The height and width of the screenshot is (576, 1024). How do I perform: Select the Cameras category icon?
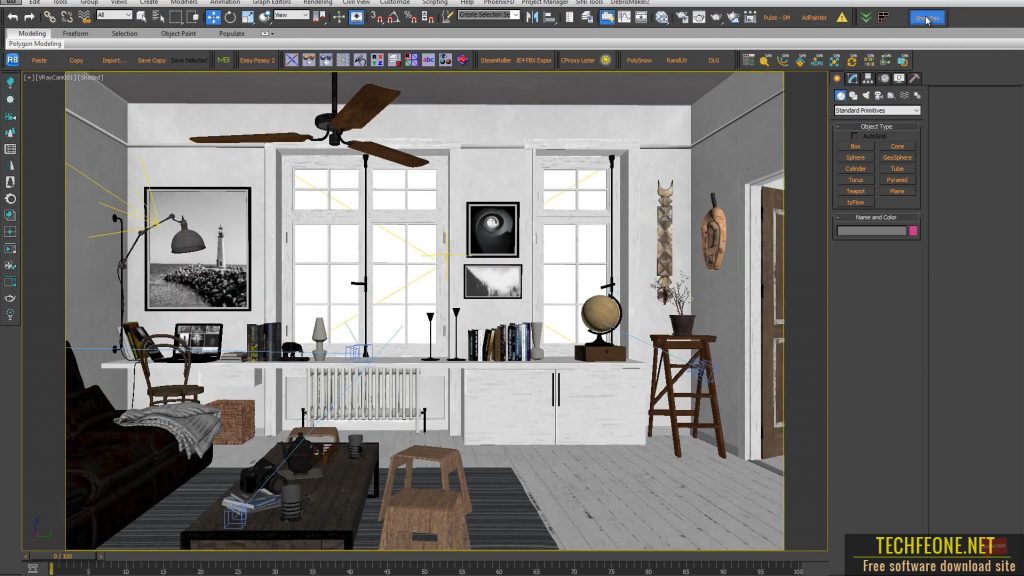[x=878, y=95]
